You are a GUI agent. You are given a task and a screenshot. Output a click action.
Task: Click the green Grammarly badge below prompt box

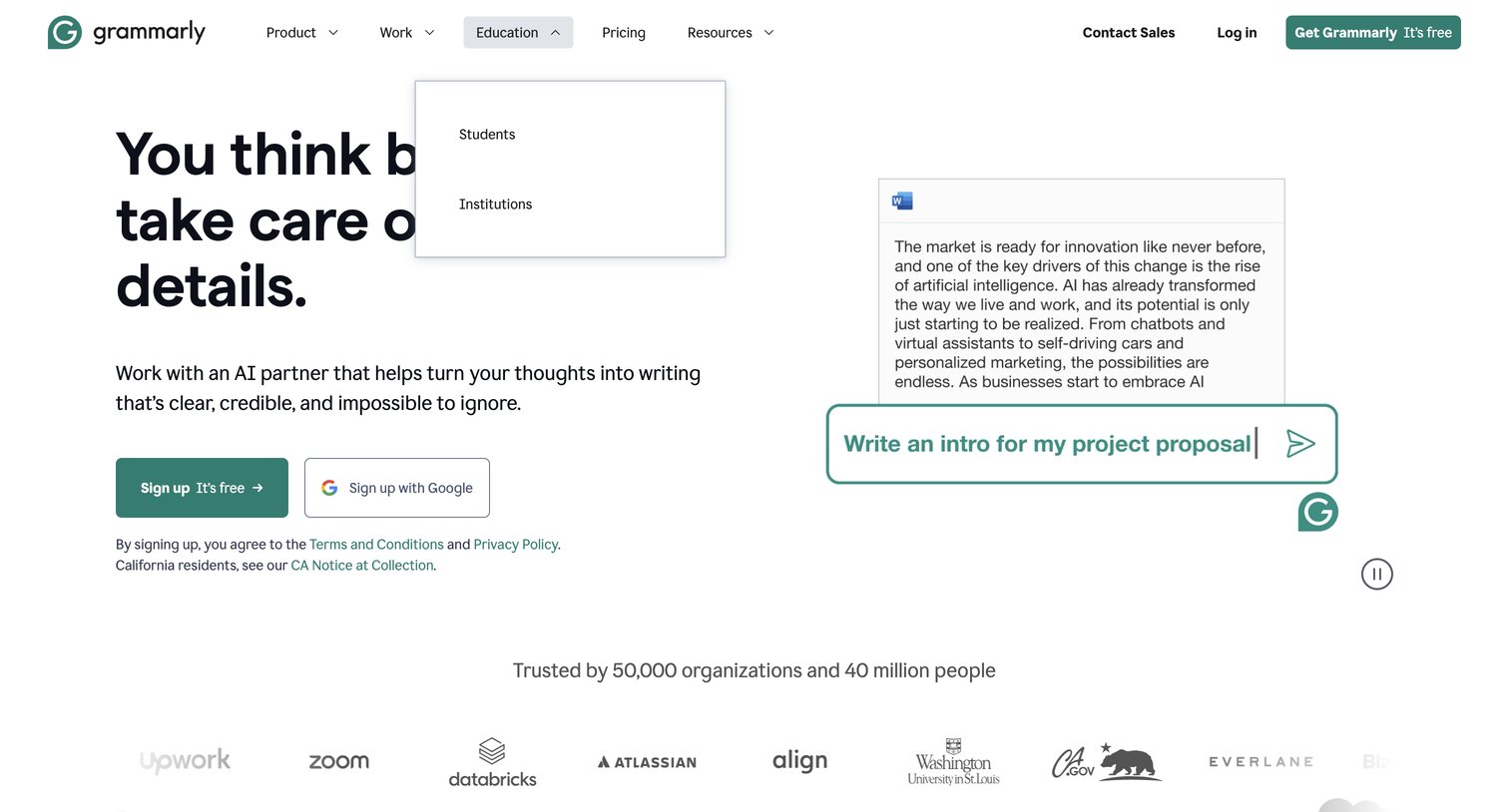tap(1317, 512)
